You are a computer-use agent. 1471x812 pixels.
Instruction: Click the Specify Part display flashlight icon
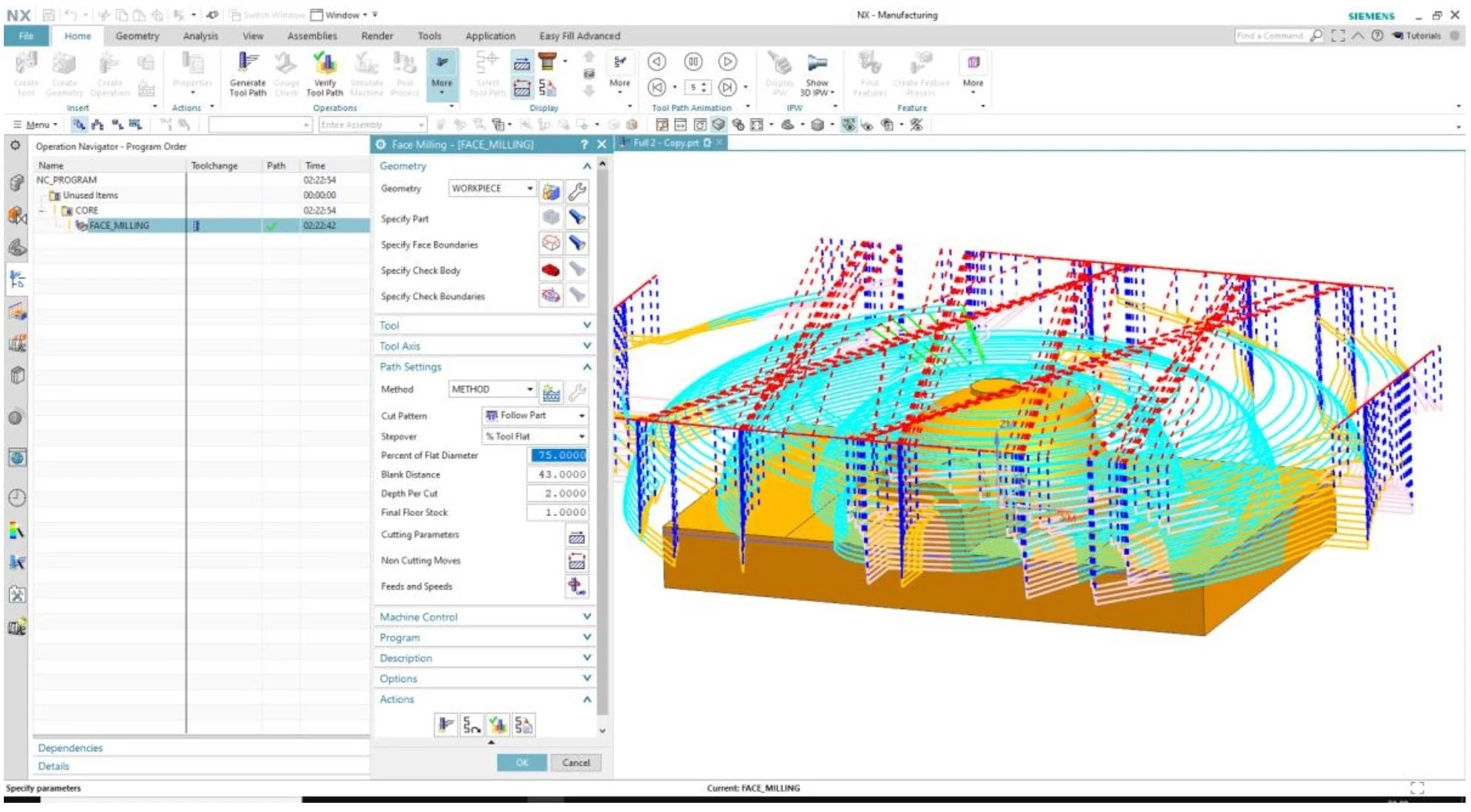pos(577,218)
